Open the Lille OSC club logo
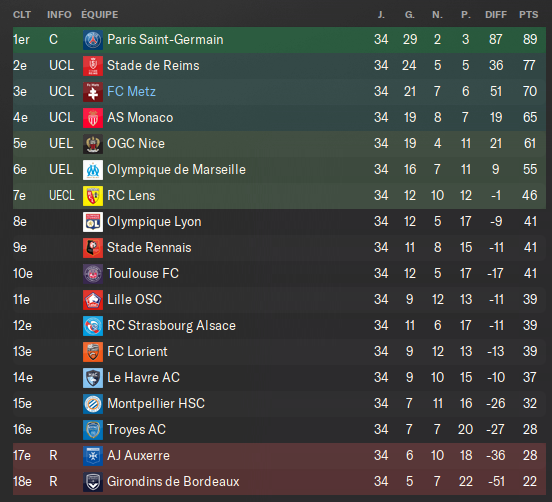Viewport: 552px width, 502px height. pos(93,300)
